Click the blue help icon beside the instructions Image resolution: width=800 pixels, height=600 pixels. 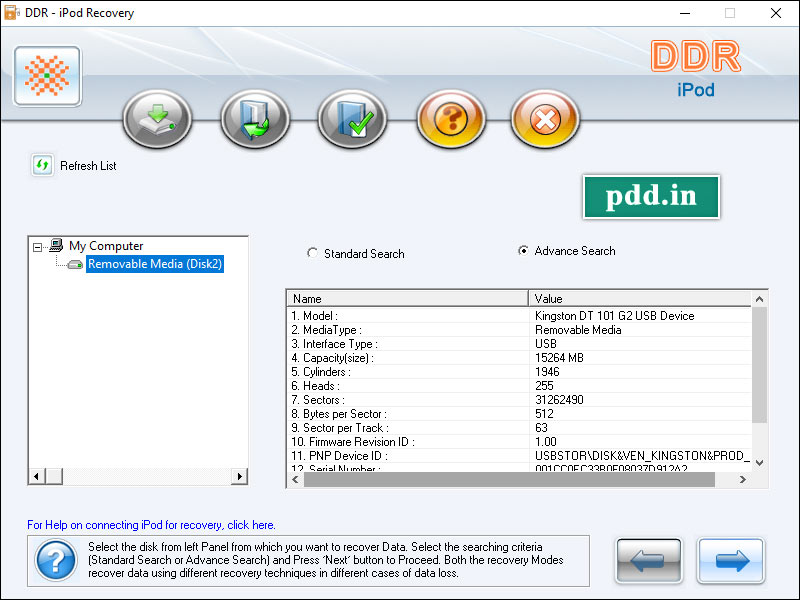pos(55,561)
